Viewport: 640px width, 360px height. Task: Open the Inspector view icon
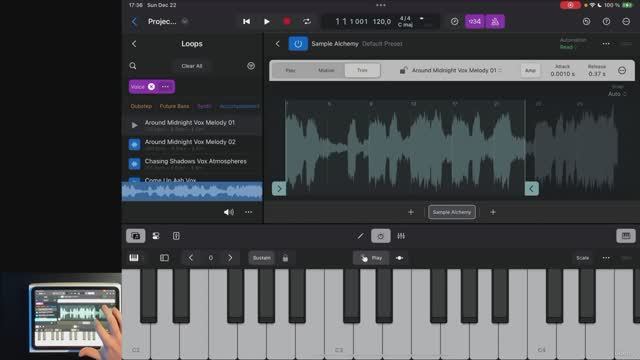click(x=156, y=236)
